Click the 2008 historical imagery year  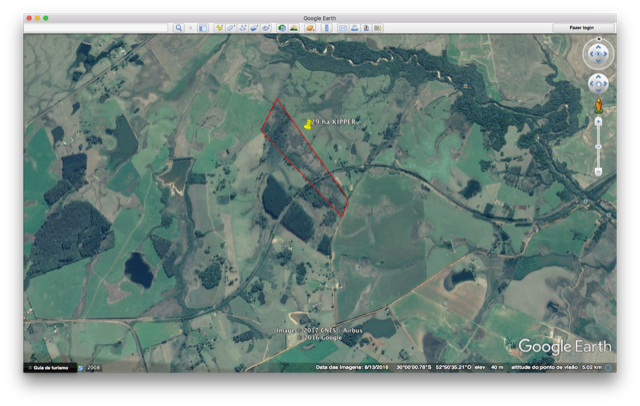(x=93, y=367)
